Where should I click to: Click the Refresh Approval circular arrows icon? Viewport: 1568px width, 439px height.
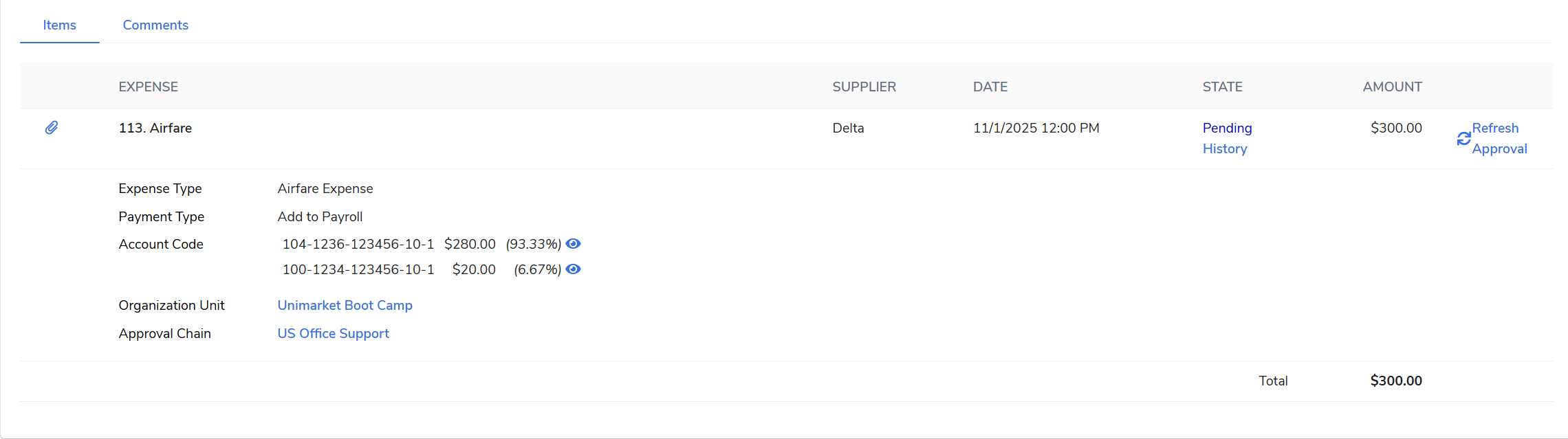[x=1463, y=139]
